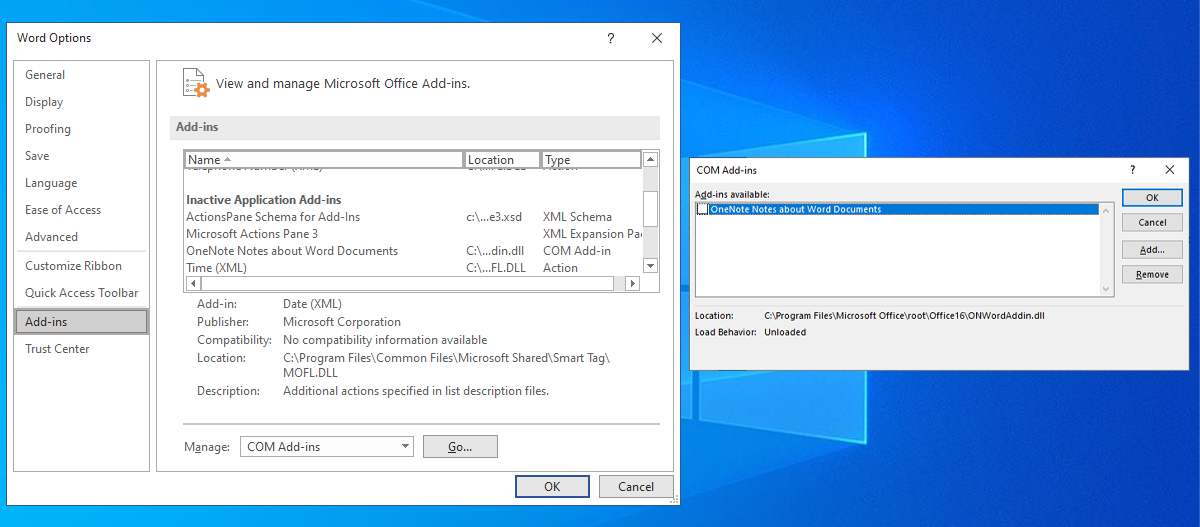Sort by Type column header
1200x527 pixels.
click(x=591, y=160)
